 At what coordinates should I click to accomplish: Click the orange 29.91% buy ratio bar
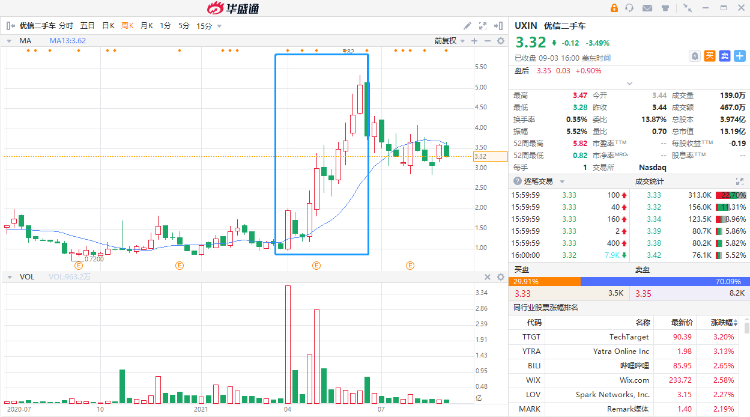[x=545, y=282]
